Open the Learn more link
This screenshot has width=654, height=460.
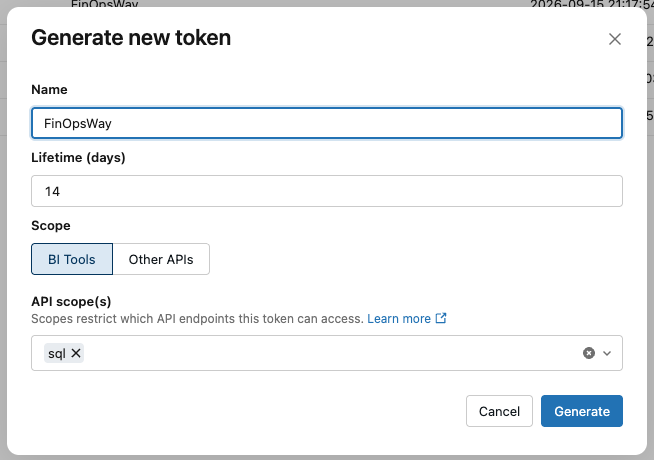point(399,319)
